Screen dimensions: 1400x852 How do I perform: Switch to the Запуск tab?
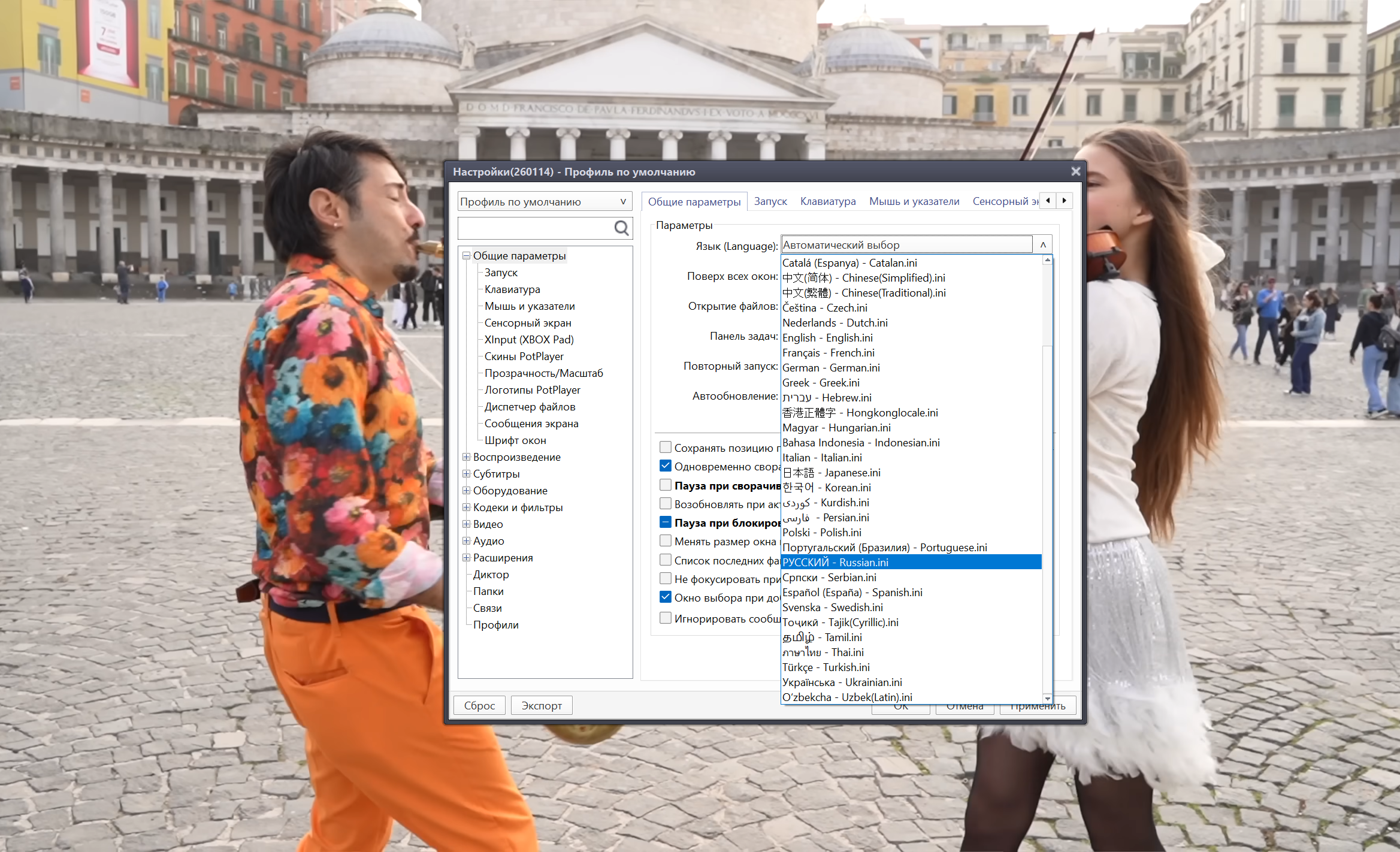[x=770, y=202]
